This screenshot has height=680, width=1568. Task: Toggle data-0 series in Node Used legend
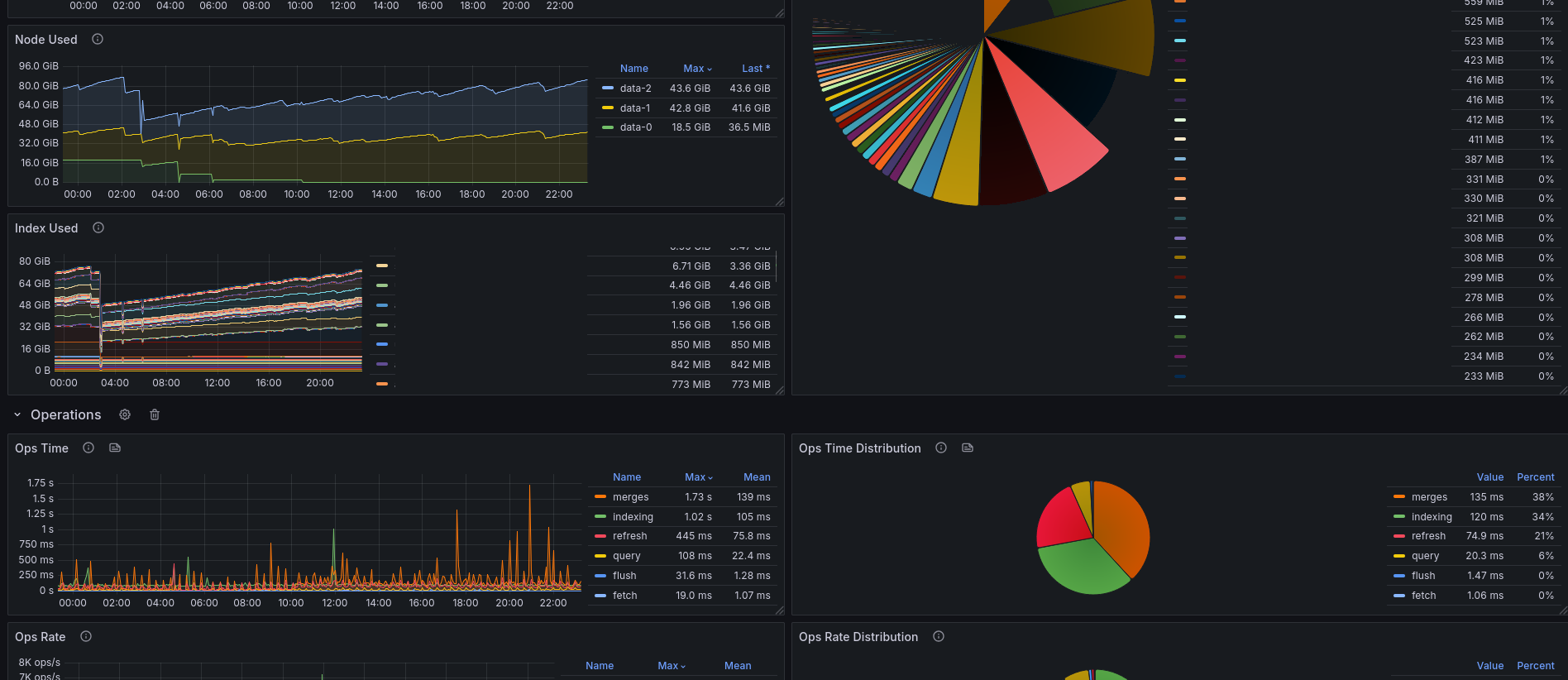pyautogui.click(x=636, y=127)
